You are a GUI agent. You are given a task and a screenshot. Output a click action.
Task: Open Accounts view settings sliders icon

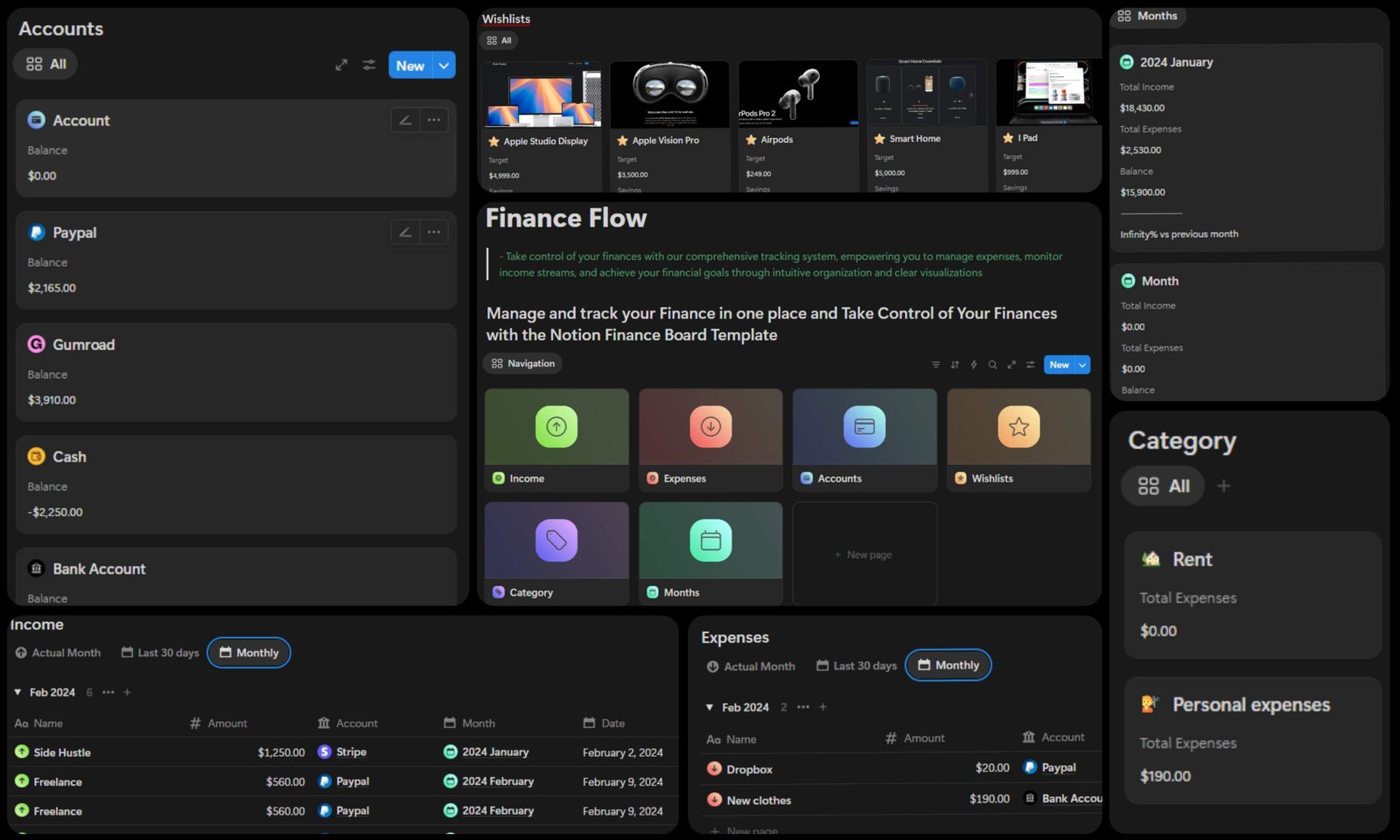[369, 65]
